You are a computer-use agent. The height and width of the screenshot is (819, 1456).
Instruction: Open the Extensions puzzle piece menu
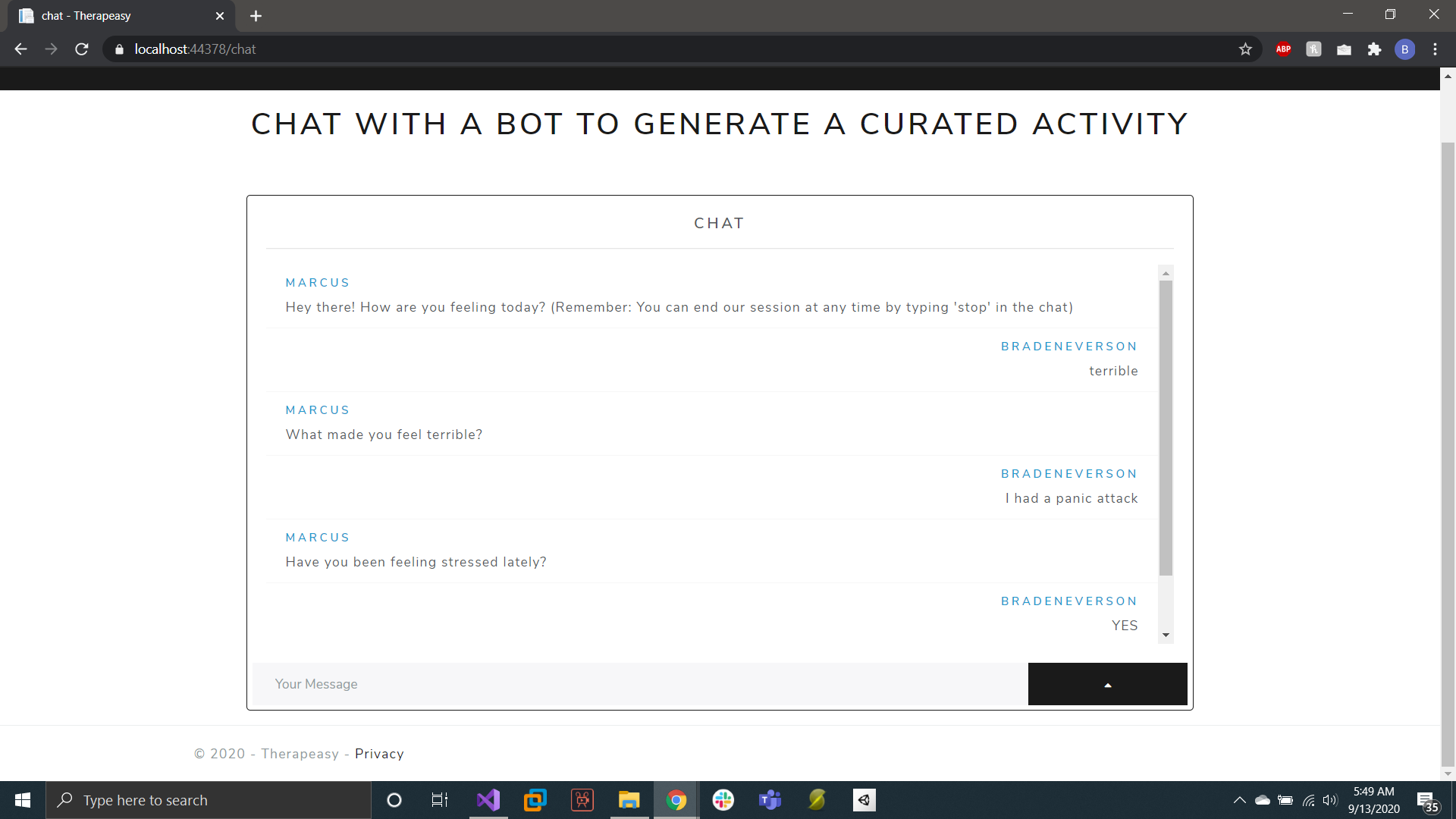point(1374,49)
